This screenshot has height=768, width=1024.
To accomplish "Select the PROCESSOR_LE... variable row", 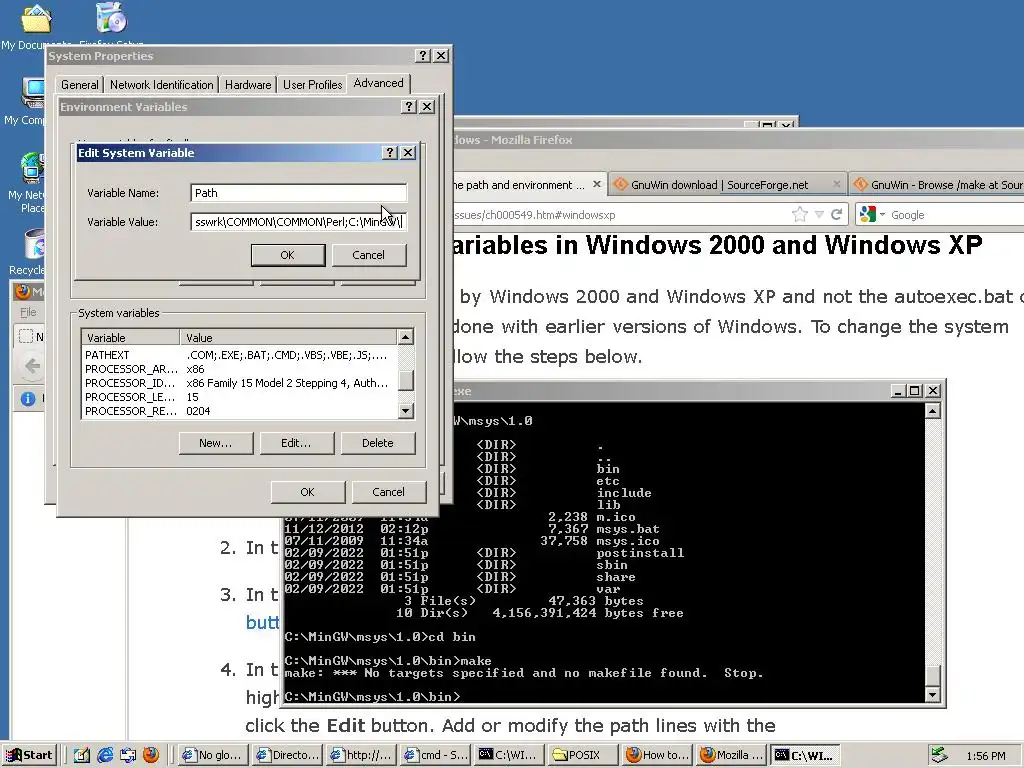I will (239, 397).
